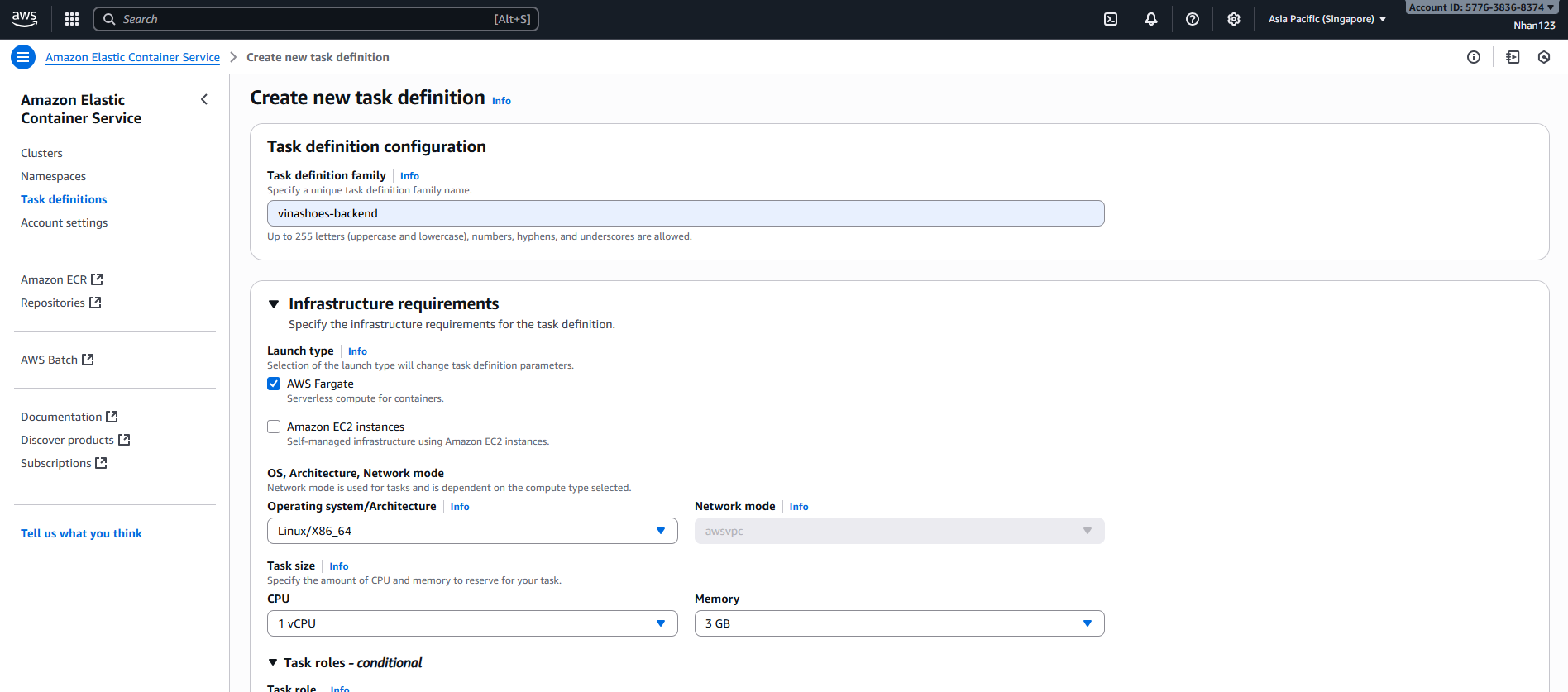Open AWS Batch from the sidebar

click(x=49, y=360)
